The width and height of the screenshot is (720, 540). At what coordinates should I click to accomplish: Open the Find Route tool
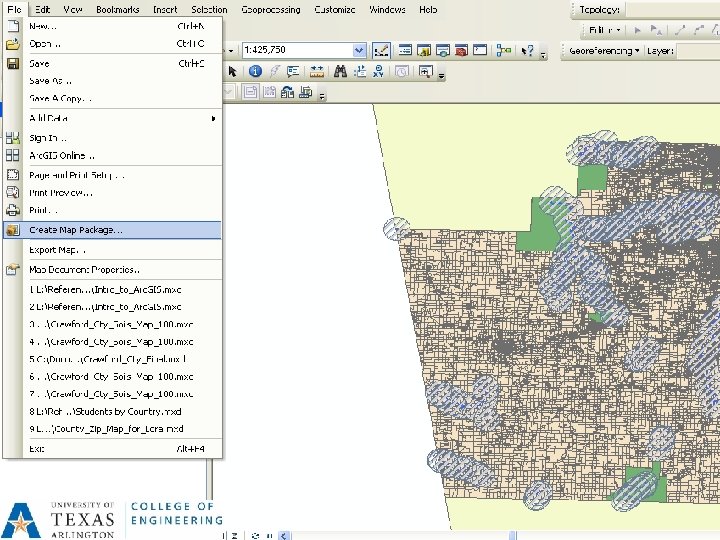click(360, 71)
